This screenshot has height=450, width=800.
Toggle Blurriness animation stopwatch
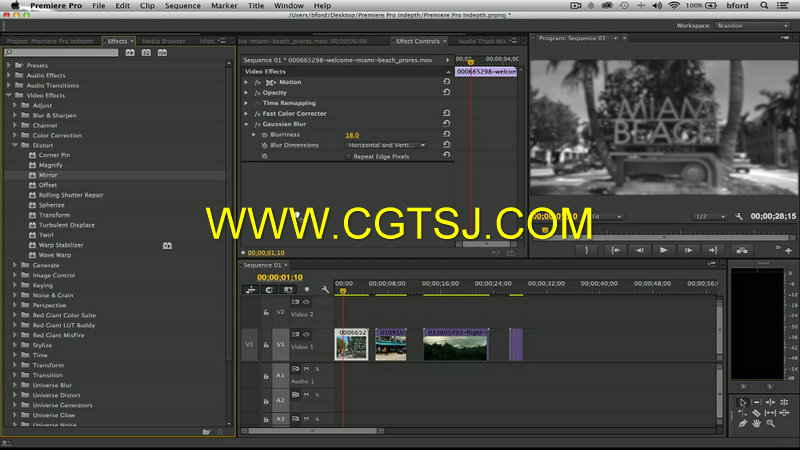[264, 135]
